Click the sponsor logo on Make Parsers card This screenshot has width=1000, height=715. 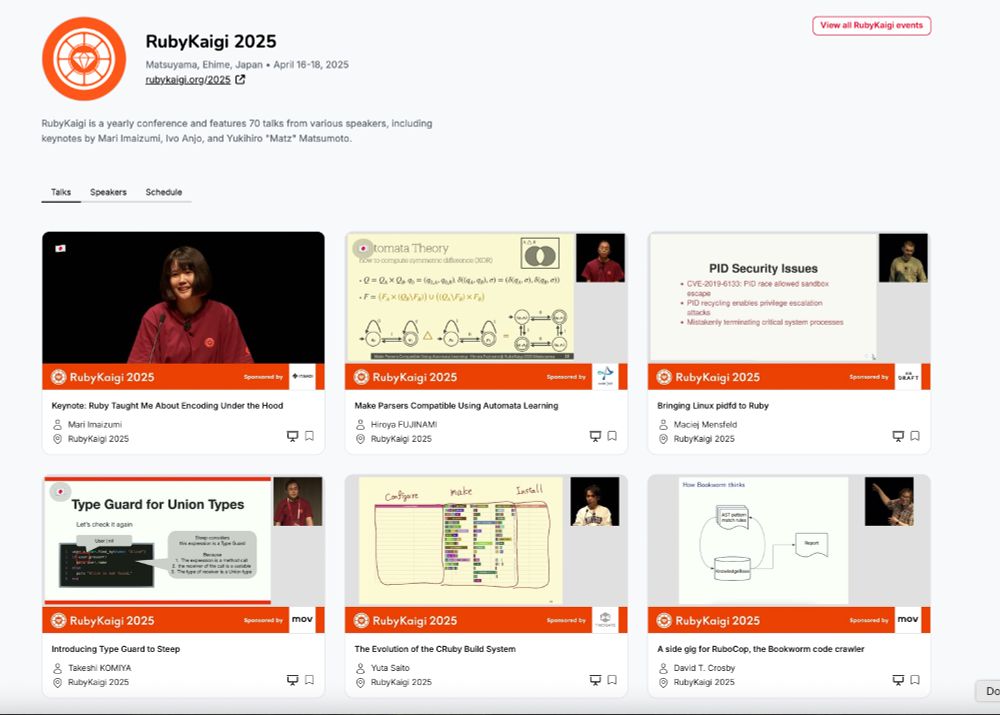(605, 376)
